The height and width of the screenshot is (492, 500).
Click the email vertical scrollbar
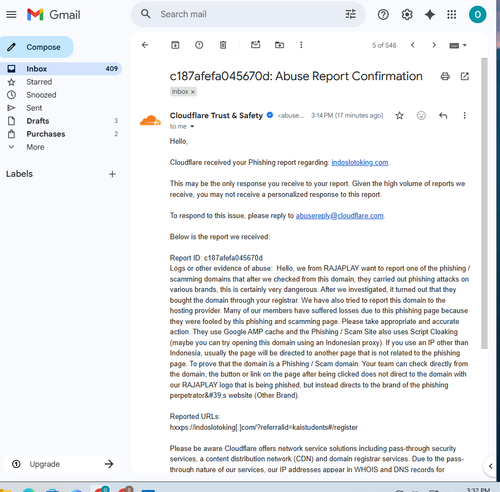484,203
